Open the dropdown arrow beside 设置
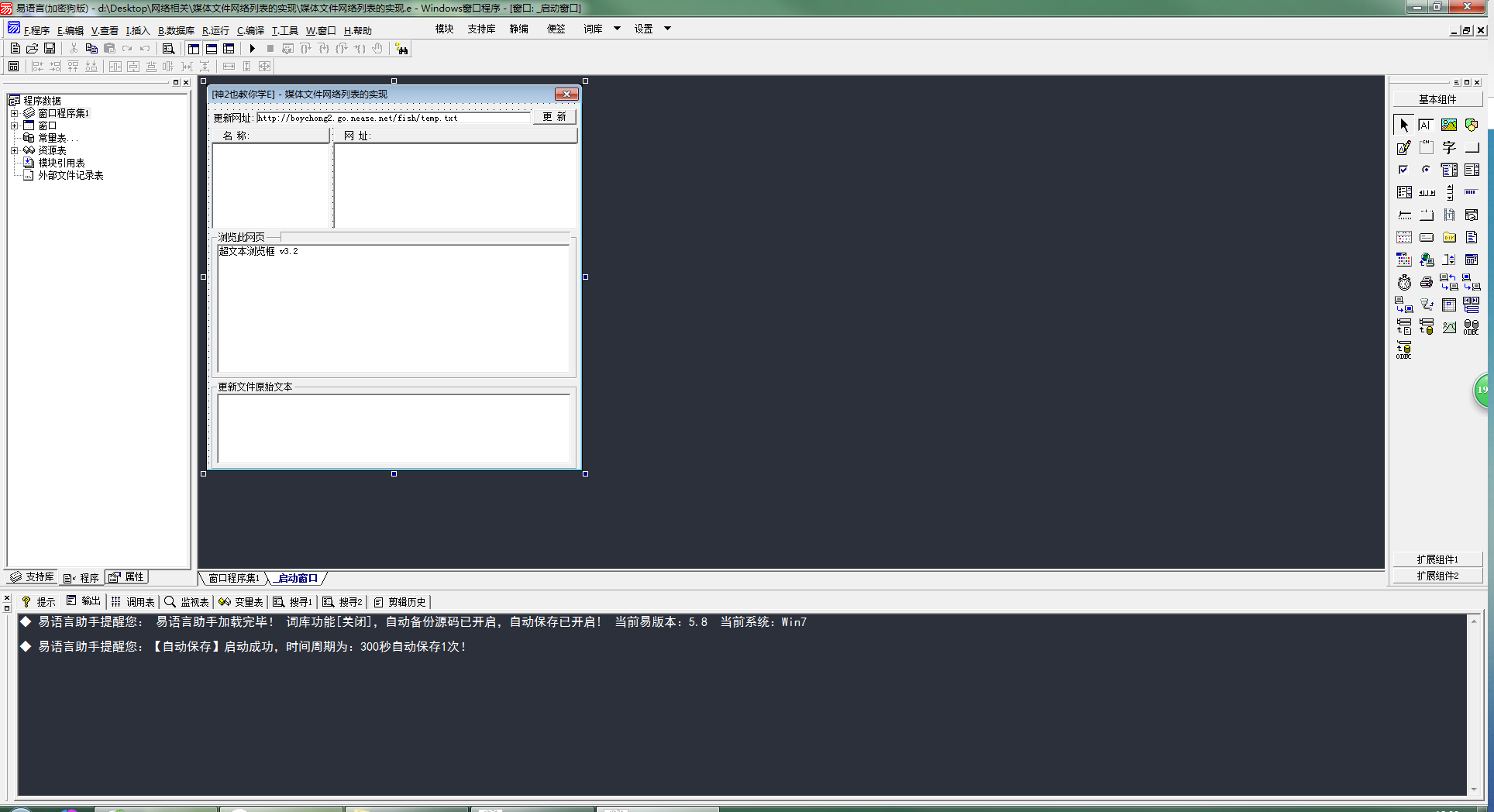The image size is (1494, 812). [667, 29]
